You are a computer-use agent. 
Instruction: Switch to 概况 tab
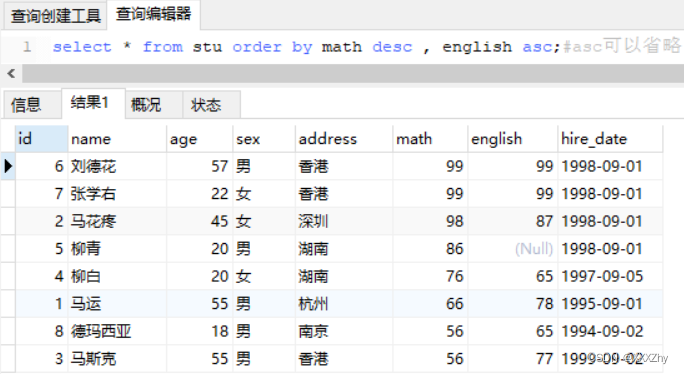154,105
